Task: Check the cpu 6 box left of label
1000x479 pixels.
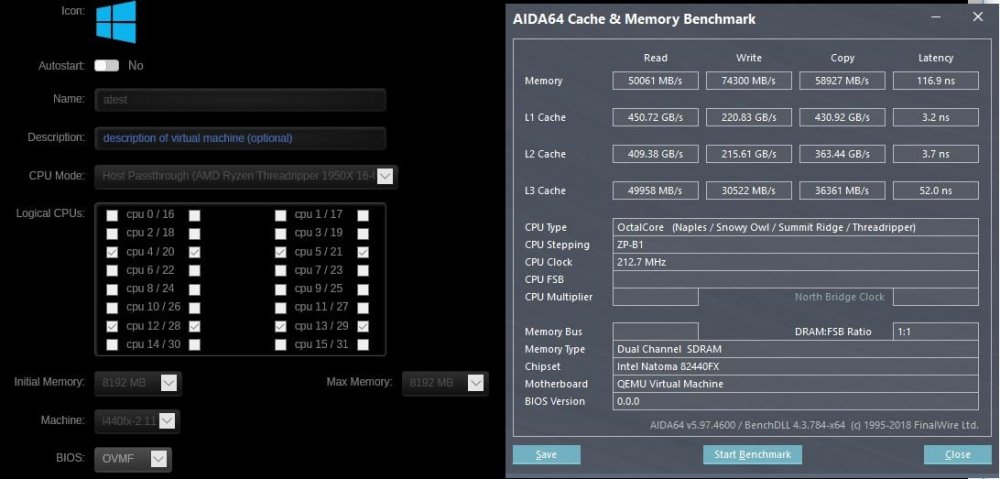Action: tap(112, 271)
